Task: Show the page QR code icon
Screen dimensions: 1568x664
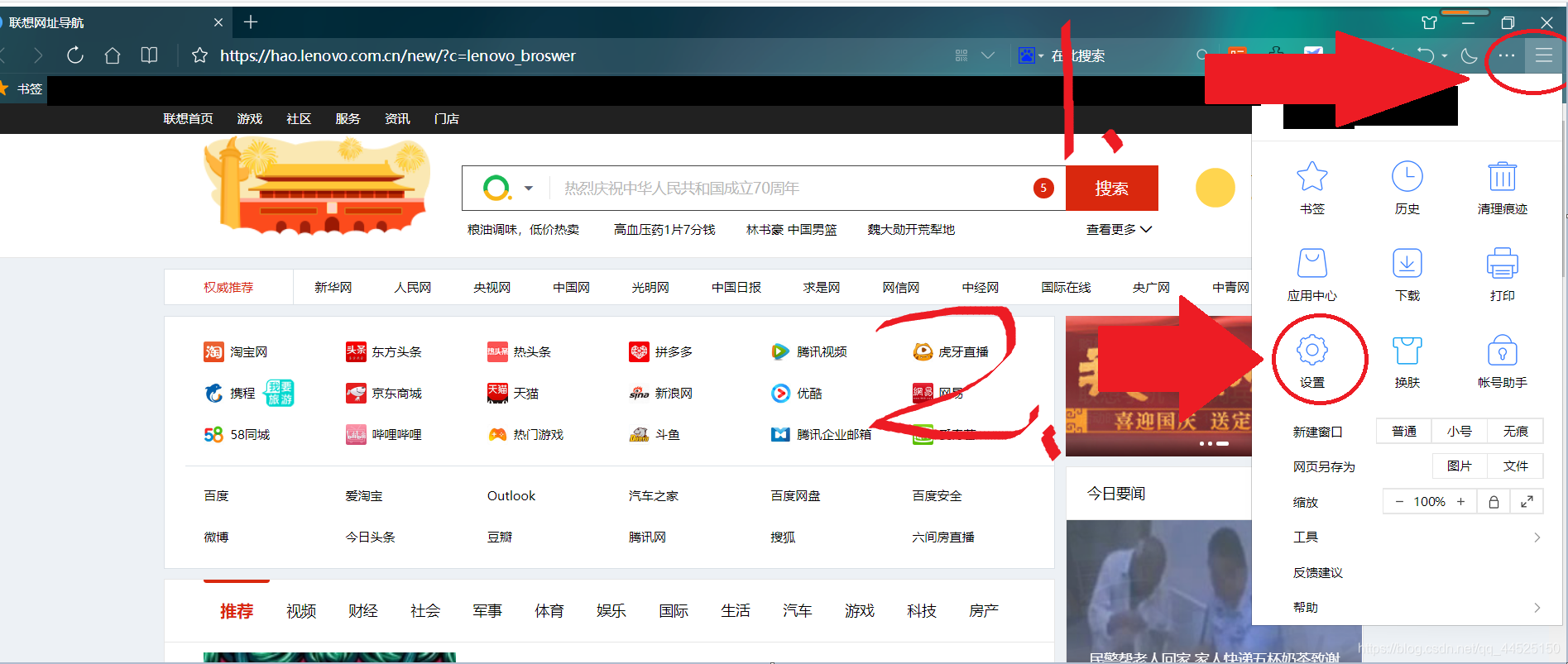Action: pos(961,55)
